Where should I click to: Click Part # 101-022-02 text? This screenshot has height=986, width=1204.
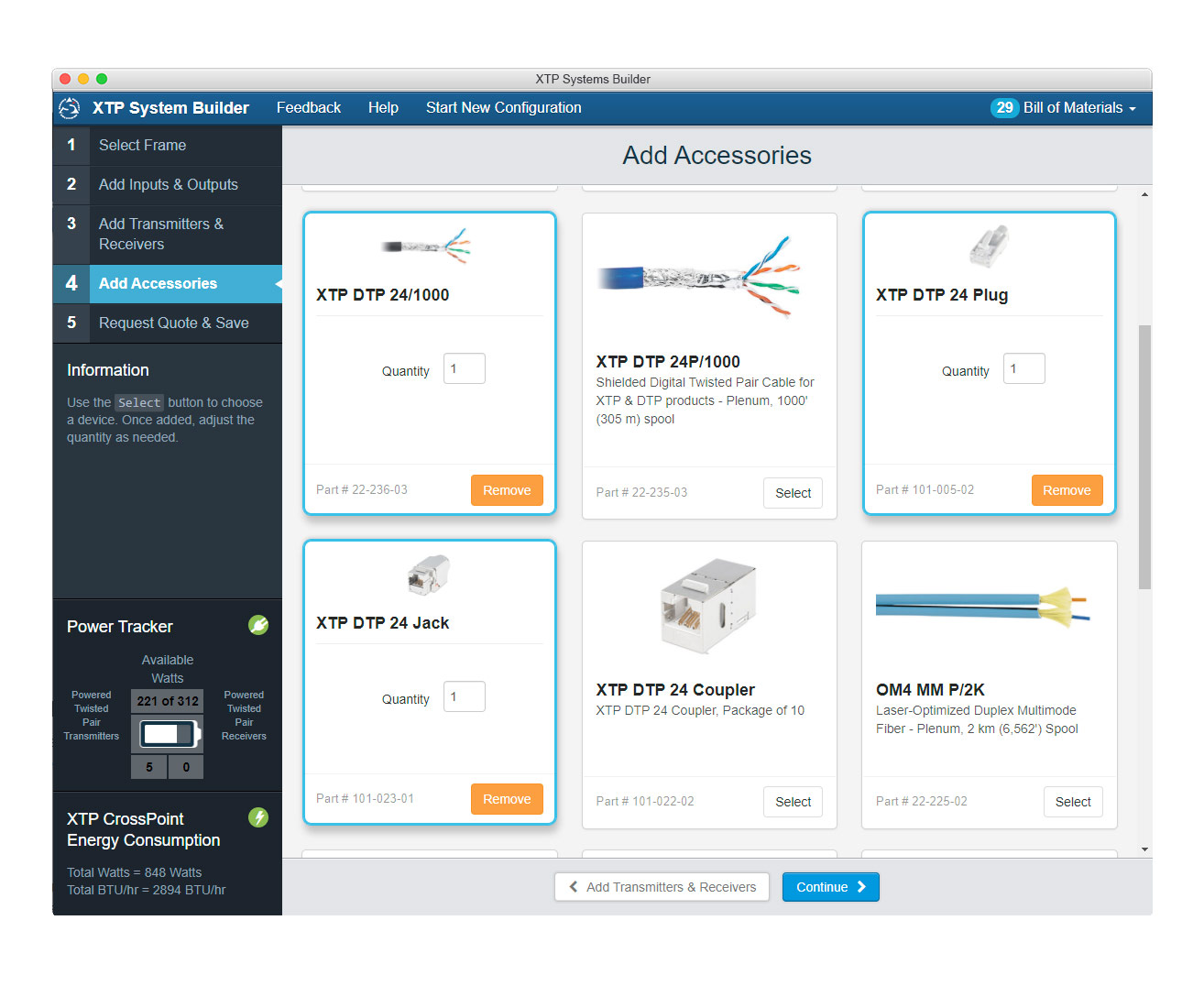tap(645, 801)
